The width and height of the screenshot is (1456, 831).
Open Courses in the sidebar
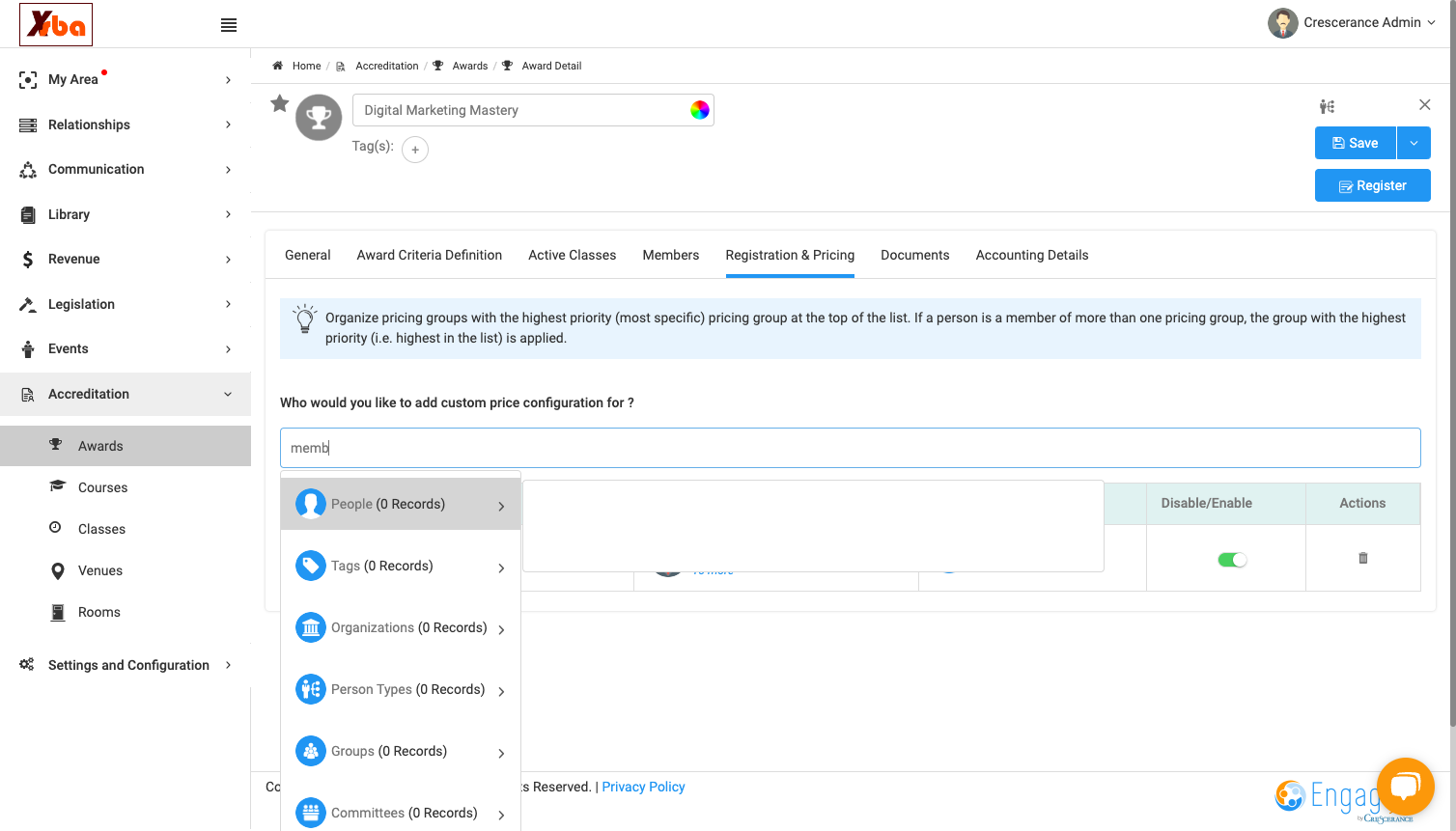(x=126, y=487)
